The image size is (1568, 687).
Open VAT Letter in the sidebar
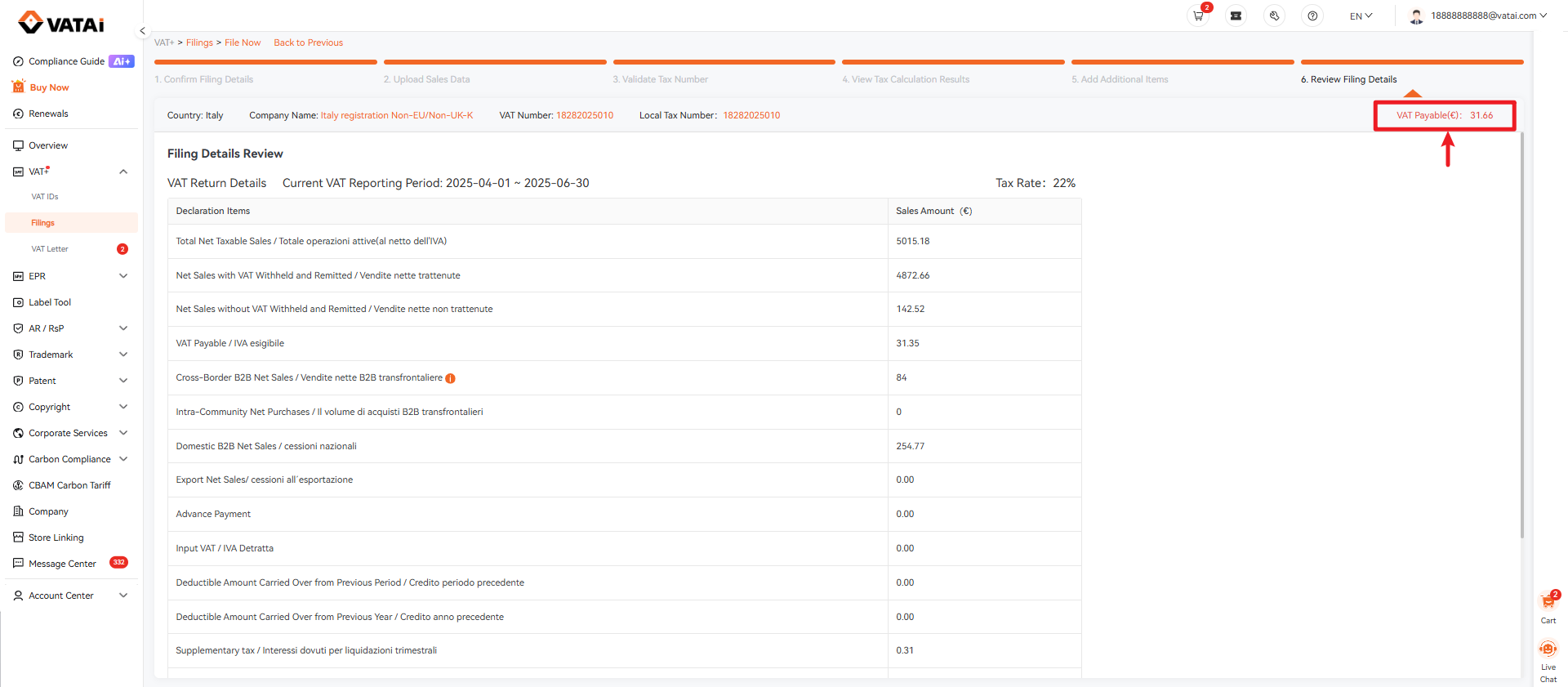(x=50, y=249)
